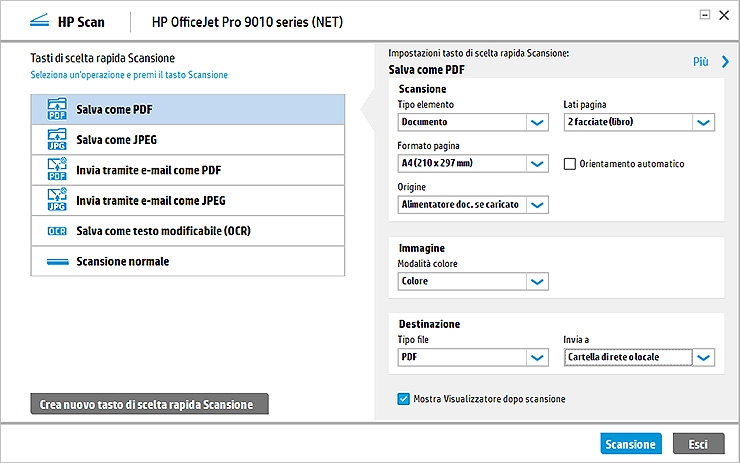Screen dimensions: 740x463
Task: Click the email JPG icon in shortcut list
Action: pos(56,200)
